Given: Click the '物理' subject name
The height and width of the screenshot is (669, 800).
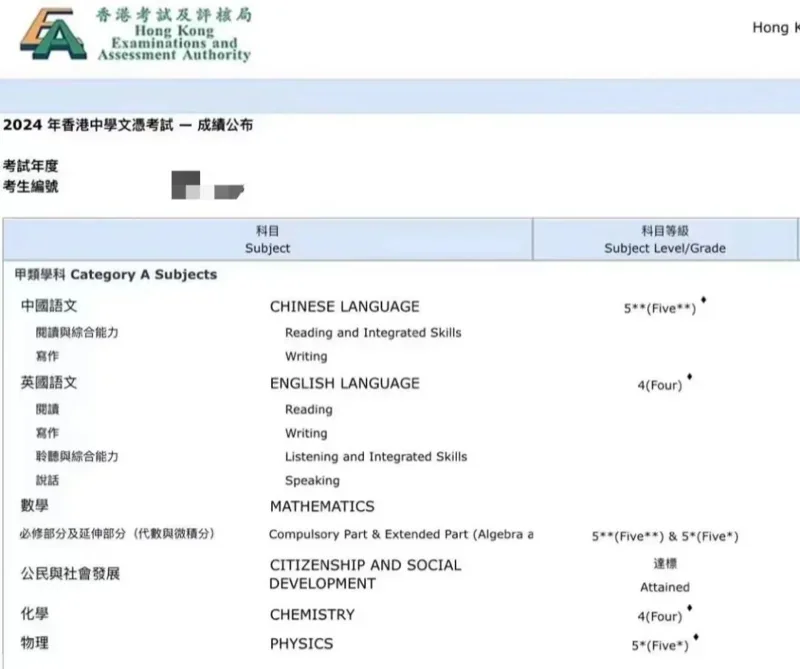Looking at the screenshot, I should pyautogui.click(x=35, y=642).
